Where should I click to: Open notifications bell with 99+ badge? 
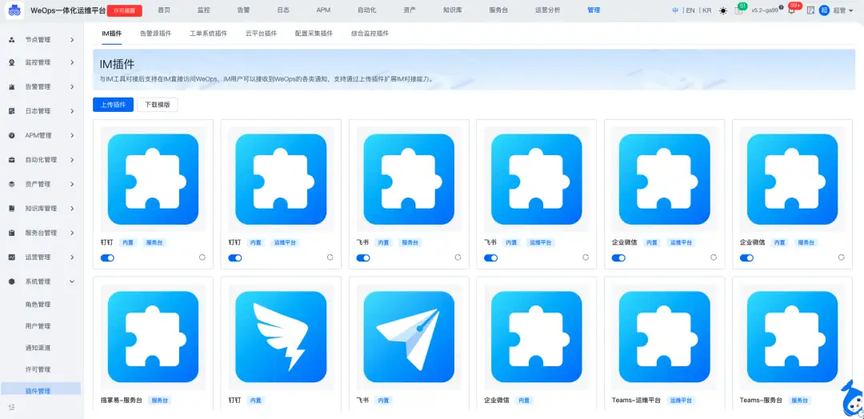click(x=792, y=10)
